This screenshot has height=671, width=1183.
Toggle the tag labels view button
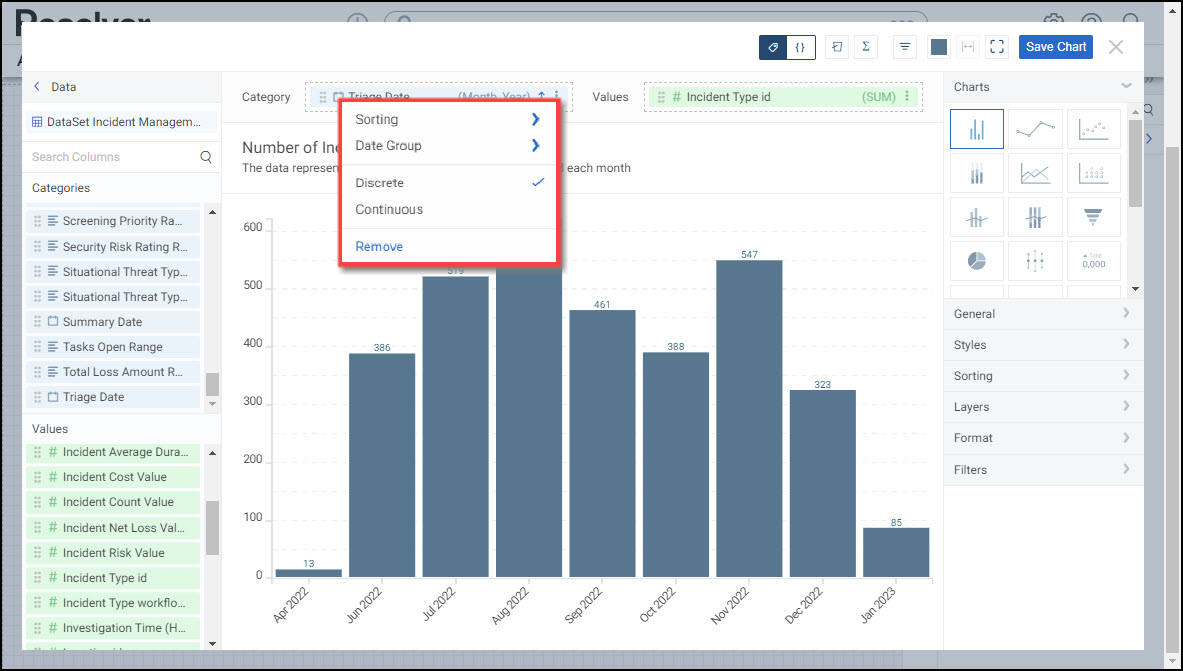point(773,47)
